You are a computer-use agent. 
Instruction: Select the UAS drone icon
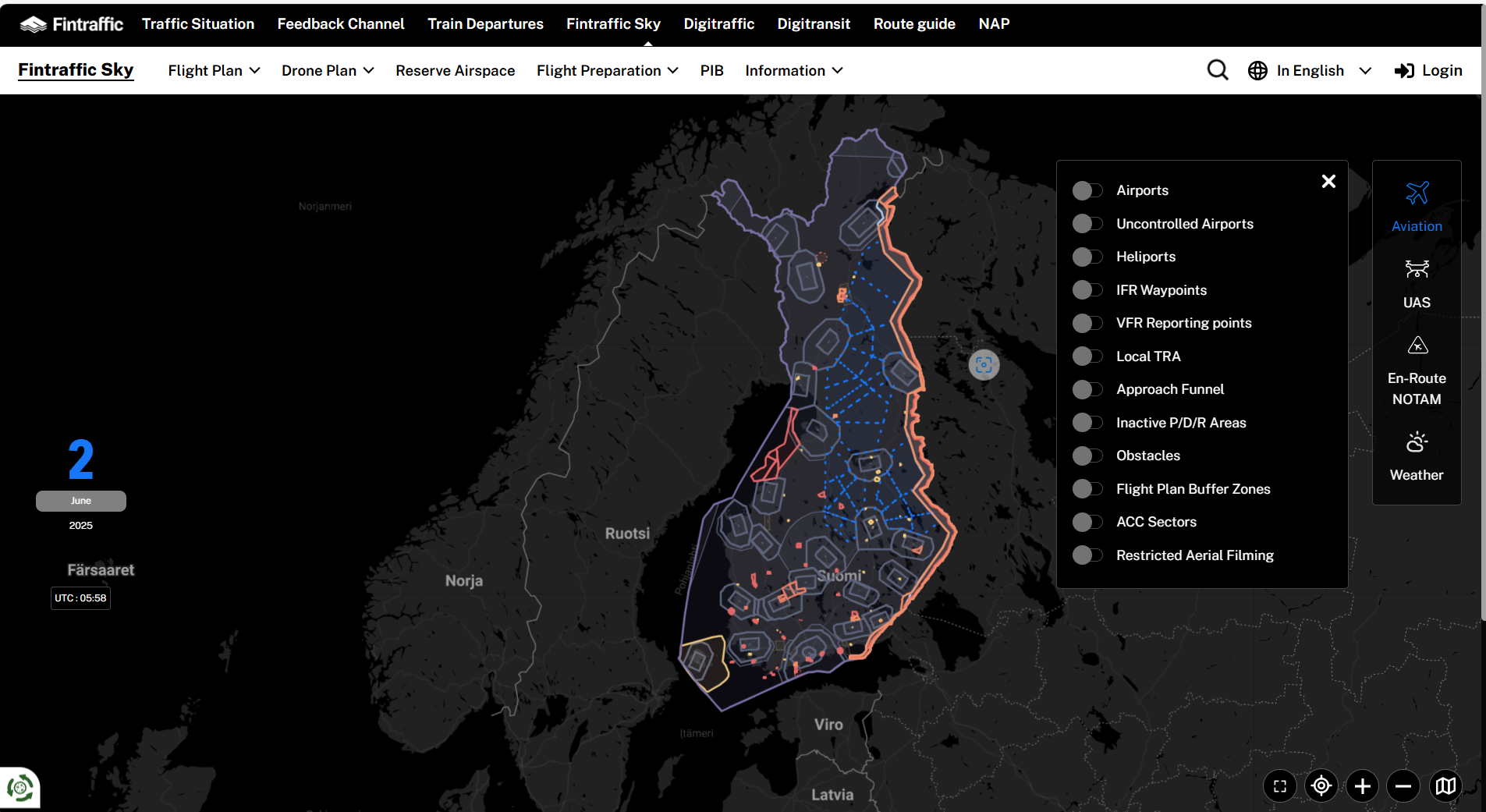[1417, 270]
